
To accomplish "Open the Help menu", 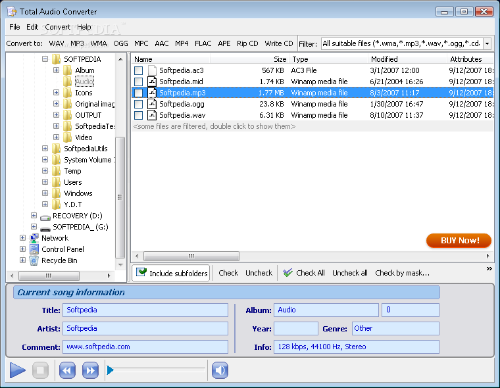I will coord(84,27).
